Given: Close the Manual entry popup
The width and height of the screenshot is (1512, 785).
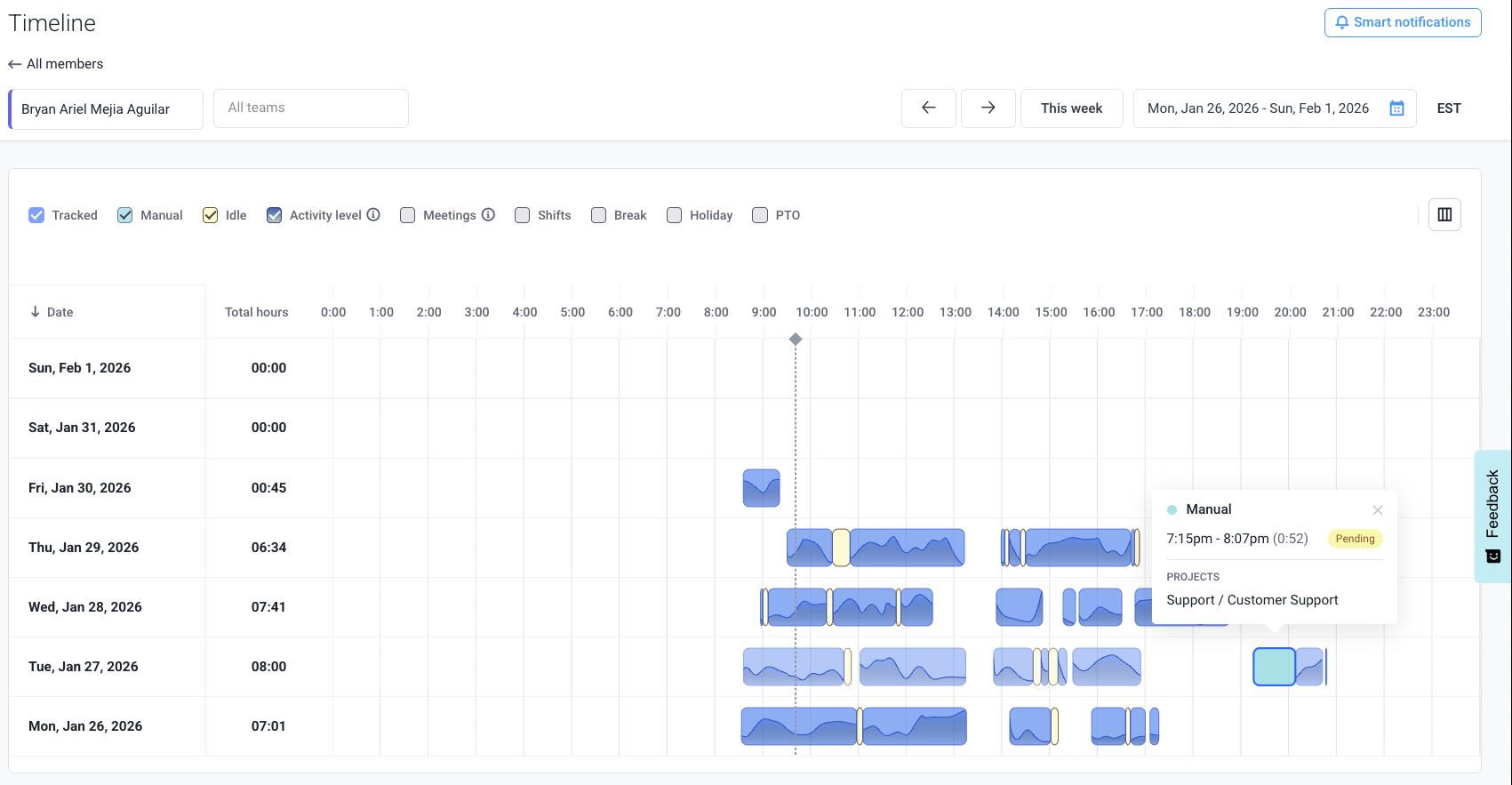Looking at the screenshot, I should 1377,510.
